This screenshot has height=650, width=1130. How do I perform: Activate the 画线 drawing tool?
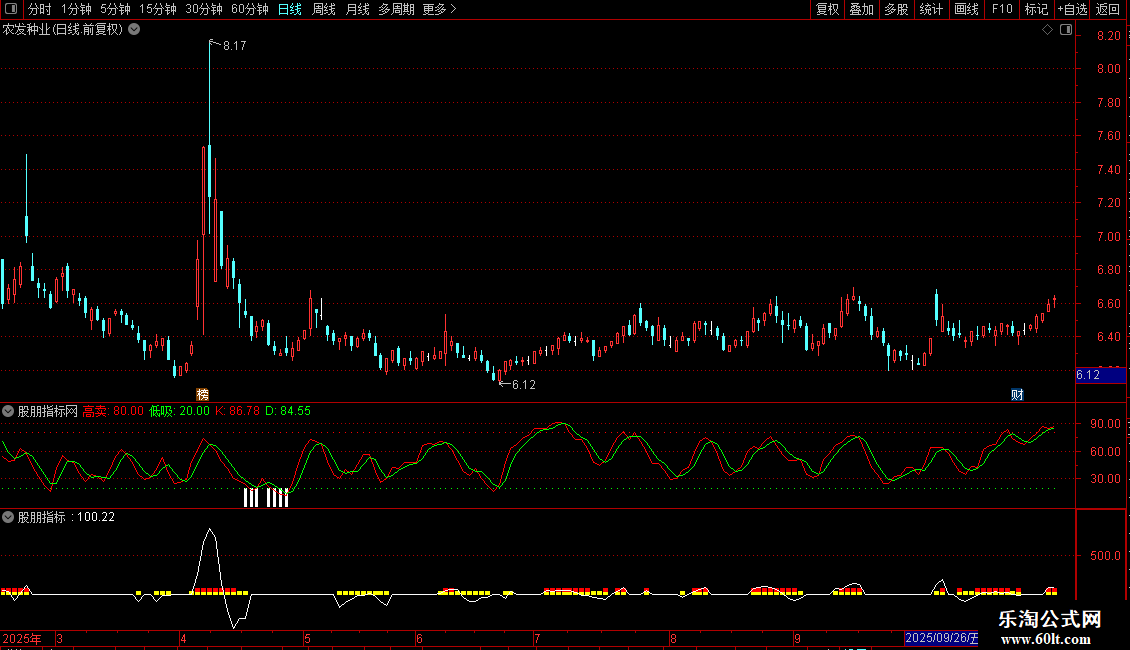(966, 9)
